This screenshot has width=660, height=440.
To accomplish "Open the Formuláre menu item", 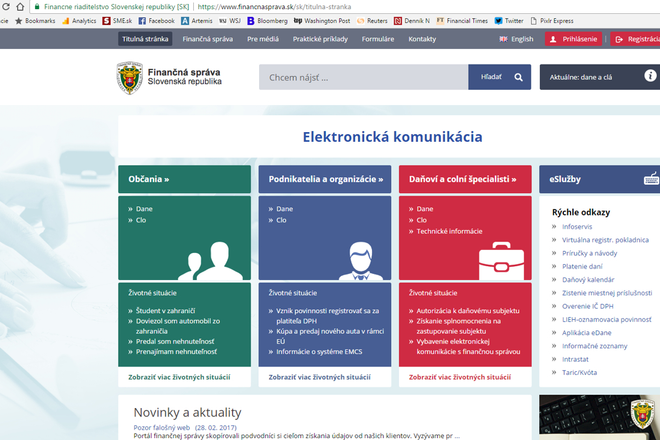I will 378,39.
